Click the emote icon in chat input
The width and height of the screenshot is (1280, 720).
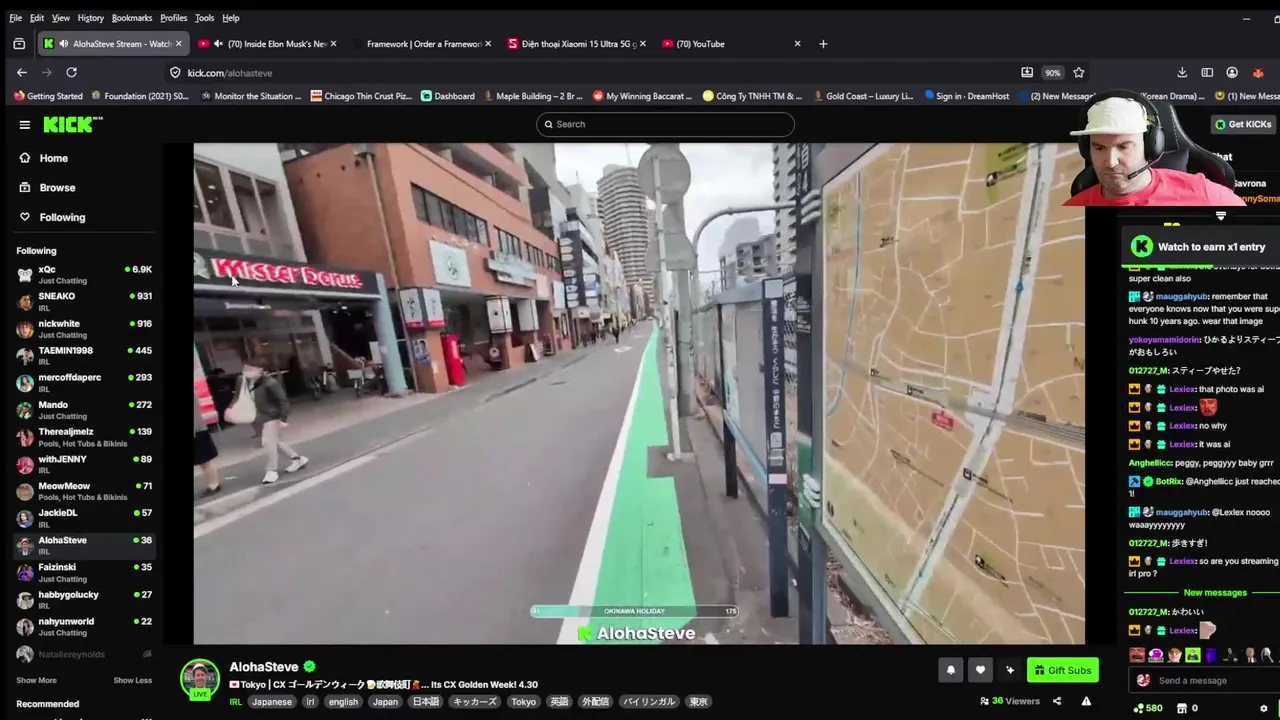point(1143,680)
